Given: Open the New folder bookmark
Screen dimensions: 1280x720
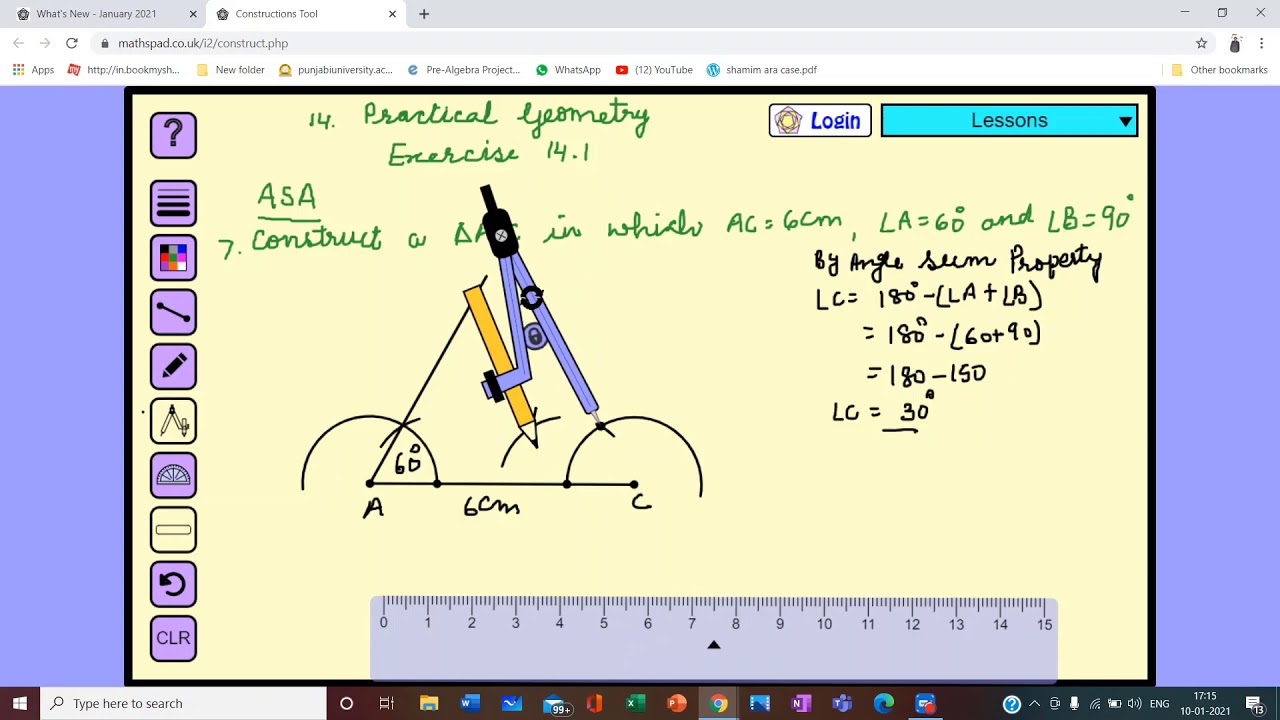Looking at the screenshot, I should (x=230, y=70).
